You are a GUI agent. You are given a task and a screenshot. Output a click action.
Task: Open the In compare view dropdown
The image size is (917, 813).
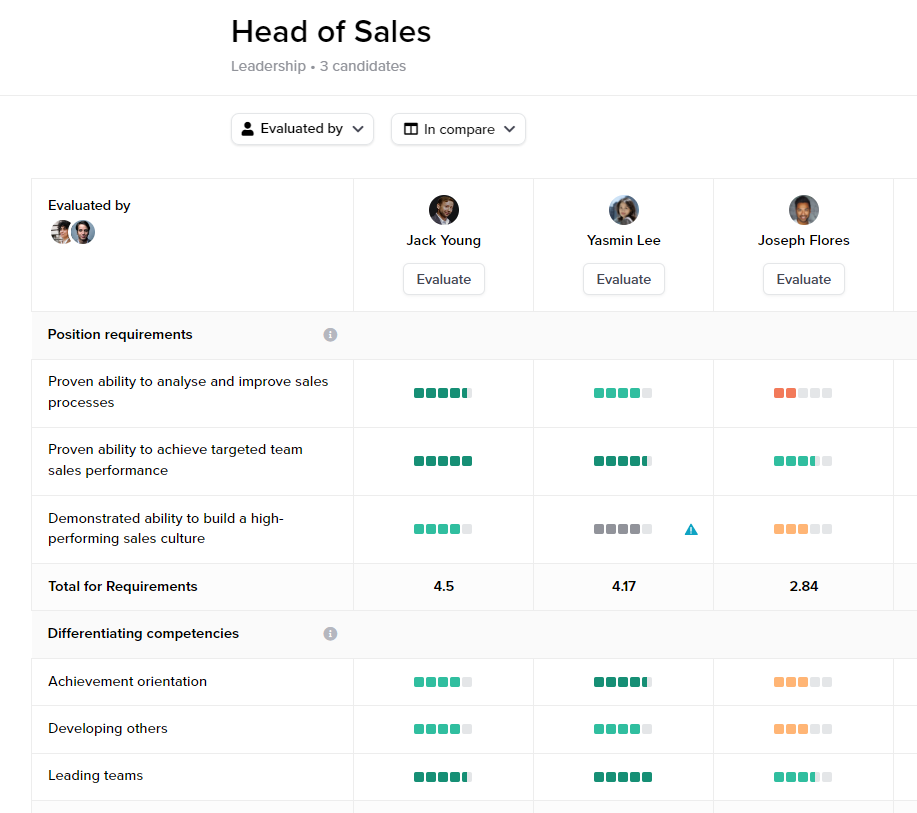click(458, 129)
